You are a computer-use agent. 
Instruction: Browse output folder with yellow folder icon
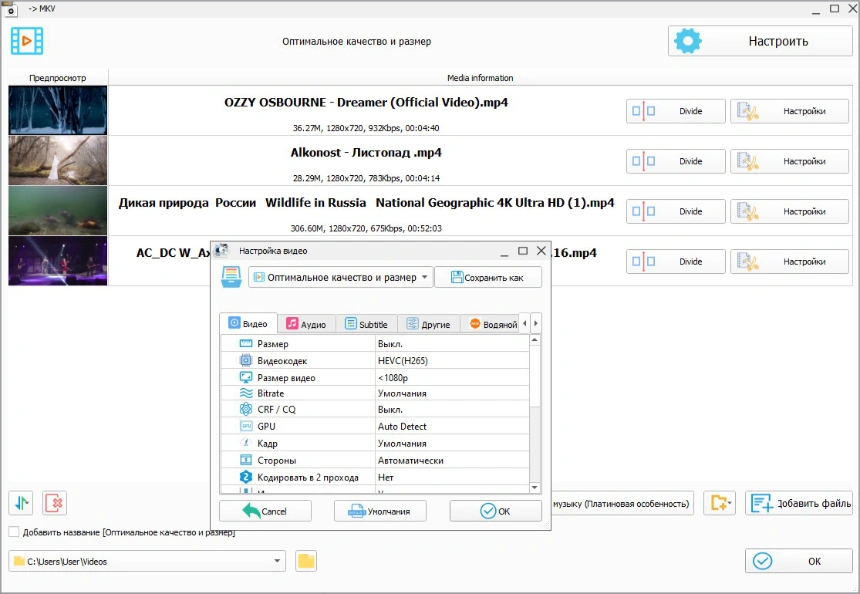[x=306, y=561]
